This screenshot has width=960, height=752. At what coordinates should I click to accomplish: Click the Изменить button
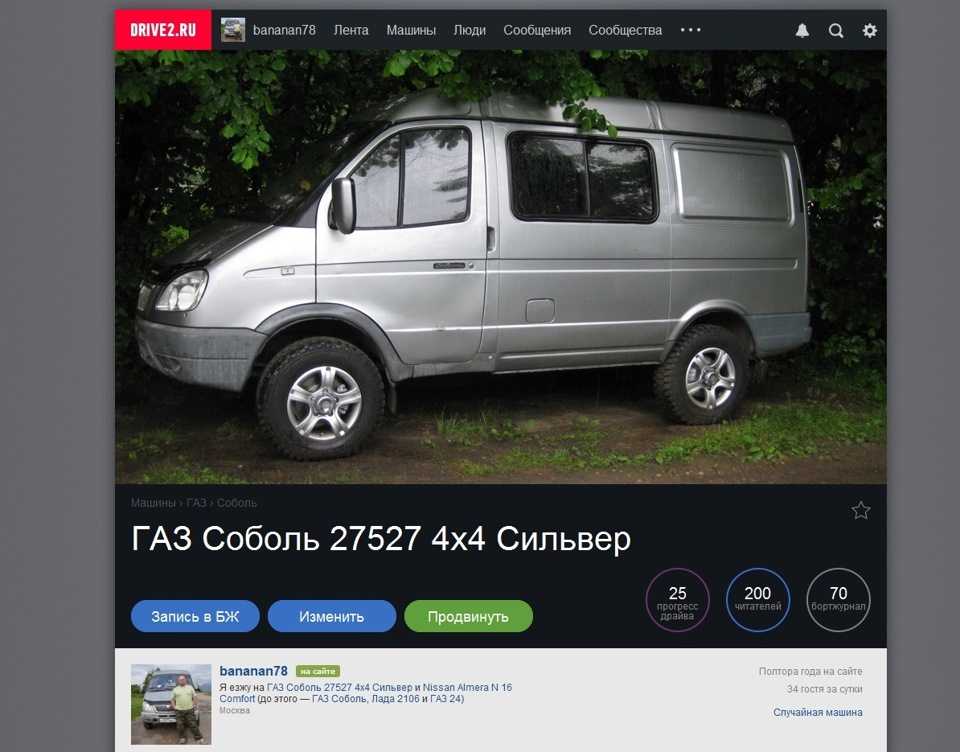coord(332,616)
